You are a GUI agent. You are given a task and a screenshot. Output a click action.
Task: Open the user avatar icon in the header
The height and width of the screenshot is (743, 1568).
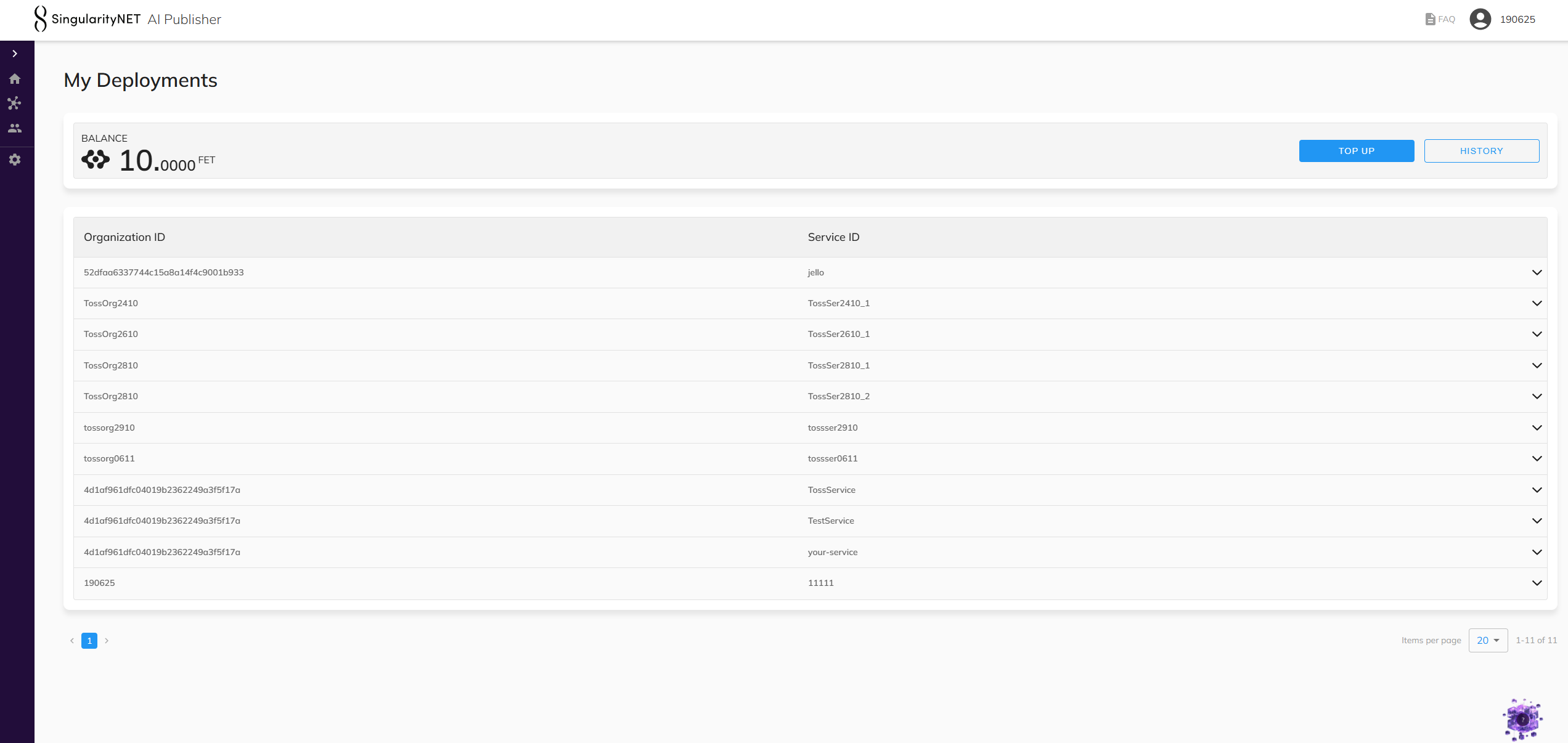click(1480, 19)
